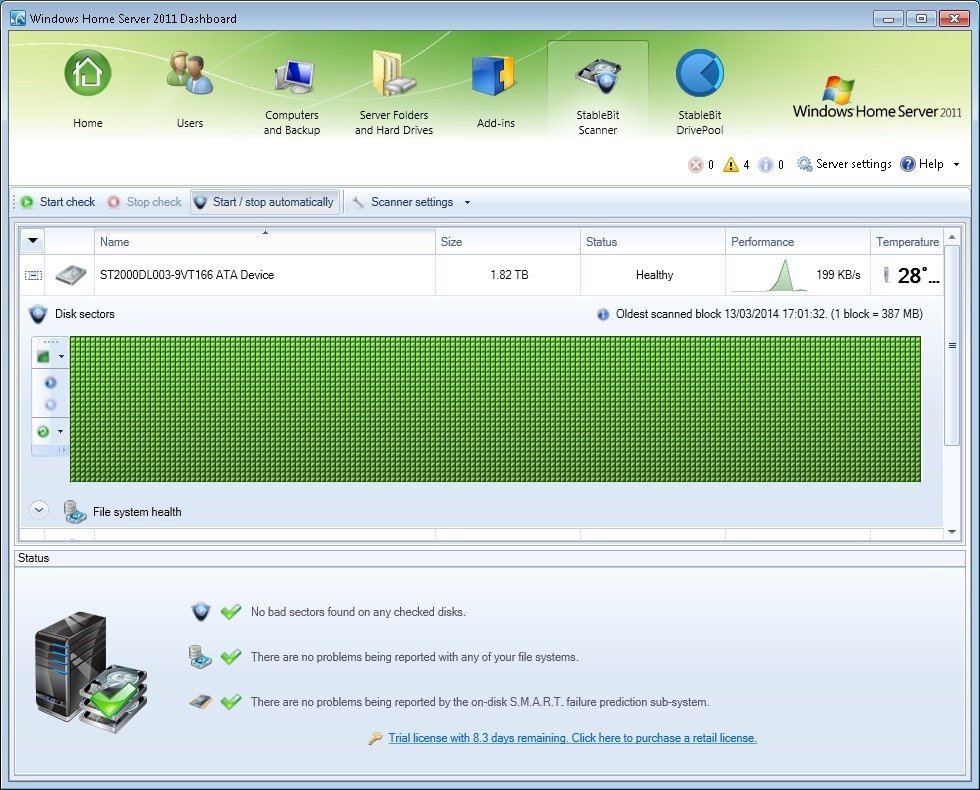Click the trial license purchase link
This screenshot has height=790, width=980.
pos(572,738)
